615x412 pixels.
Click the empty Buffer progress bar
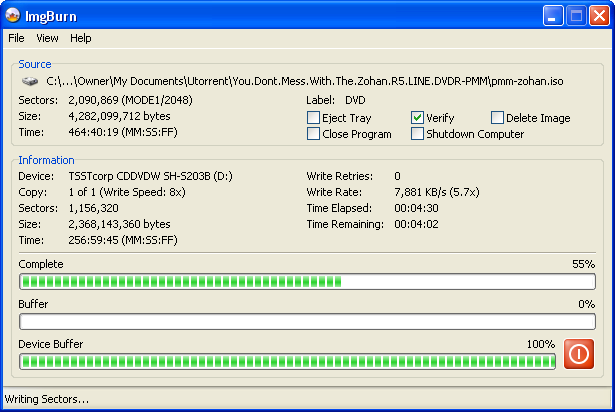point(308,322)
